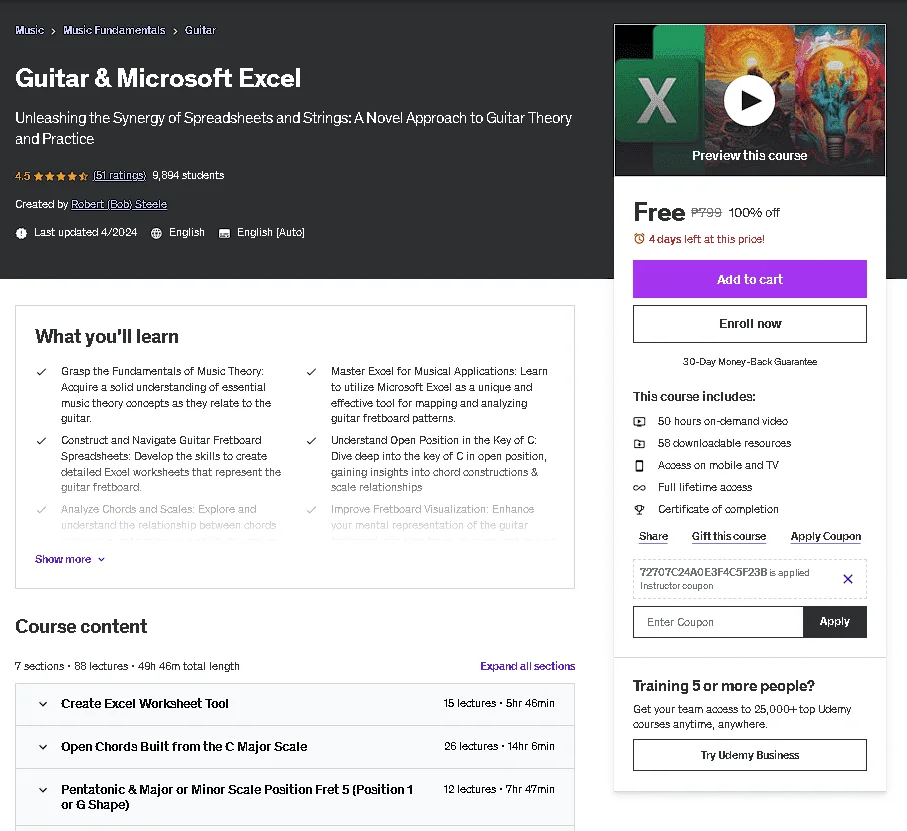Click English [Auto] captions label
This screenshot has width=907, height=831.
271,232
